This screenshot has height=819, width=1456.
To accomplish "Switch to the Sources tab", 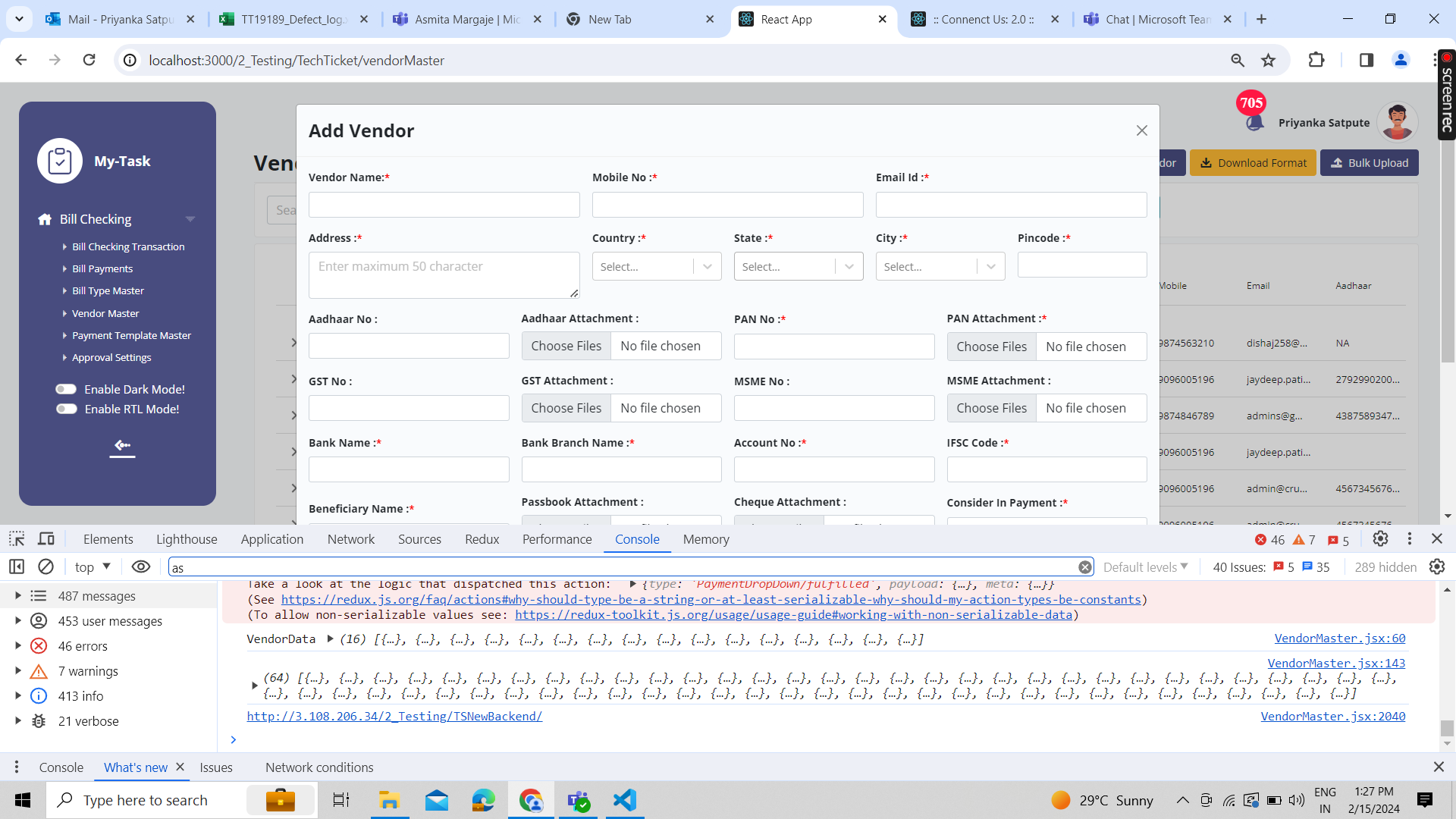I will 419,539.
